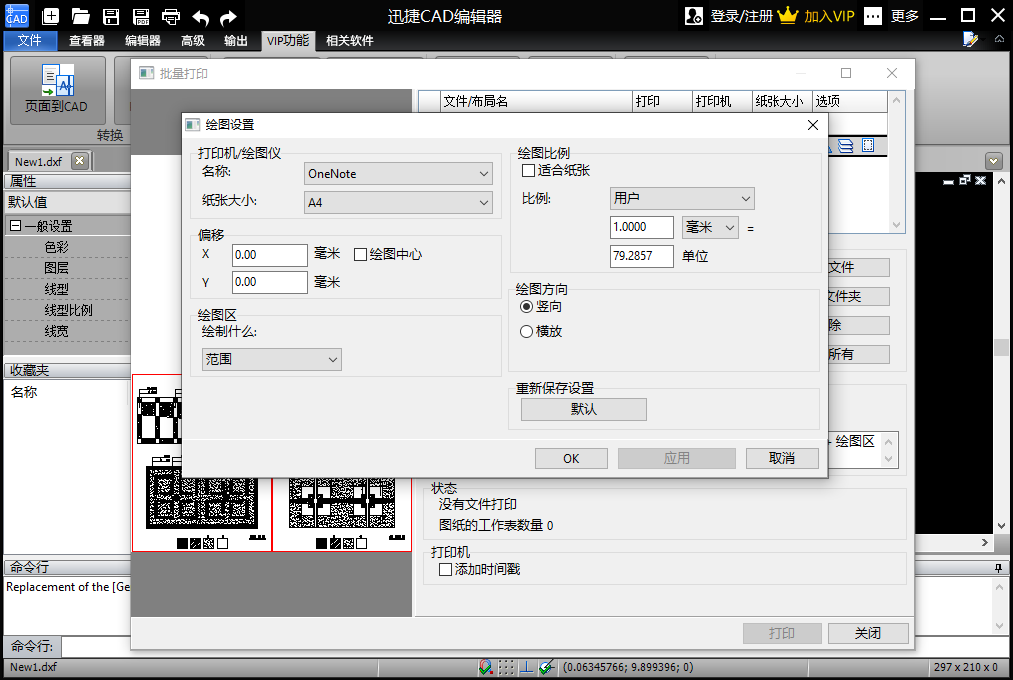The height and width of the screenshot is (680, 1013).
Task: Click the login user icon
Action: (694, 16)
